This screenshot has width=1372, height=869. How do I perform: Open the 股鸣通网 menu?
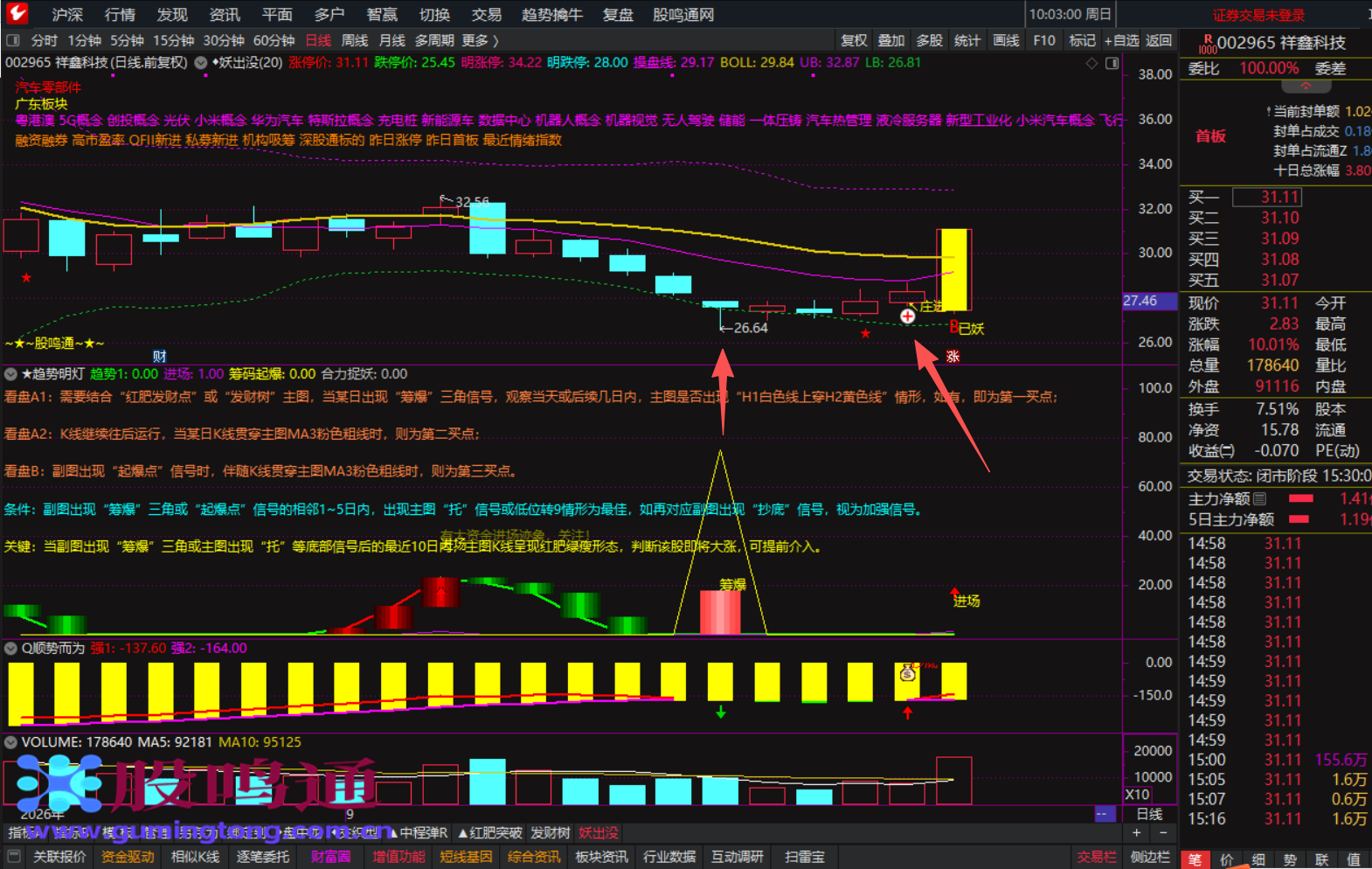[x=683, y=15]
